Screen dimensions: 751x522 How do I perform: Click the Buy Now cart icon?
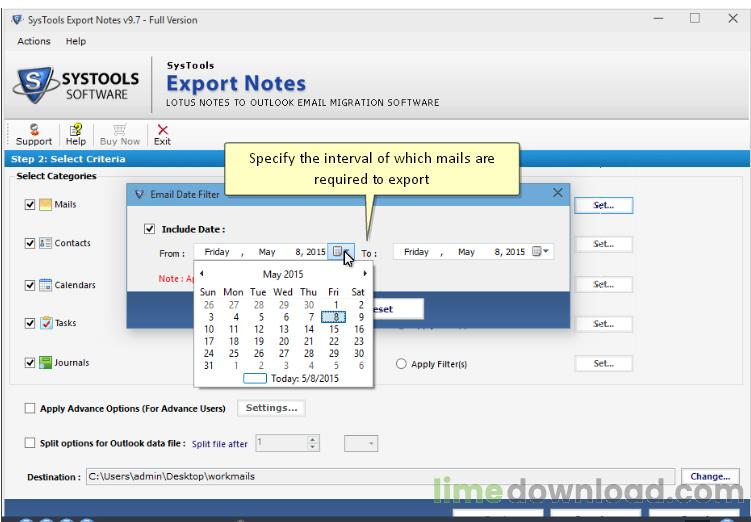pos(120,129)
